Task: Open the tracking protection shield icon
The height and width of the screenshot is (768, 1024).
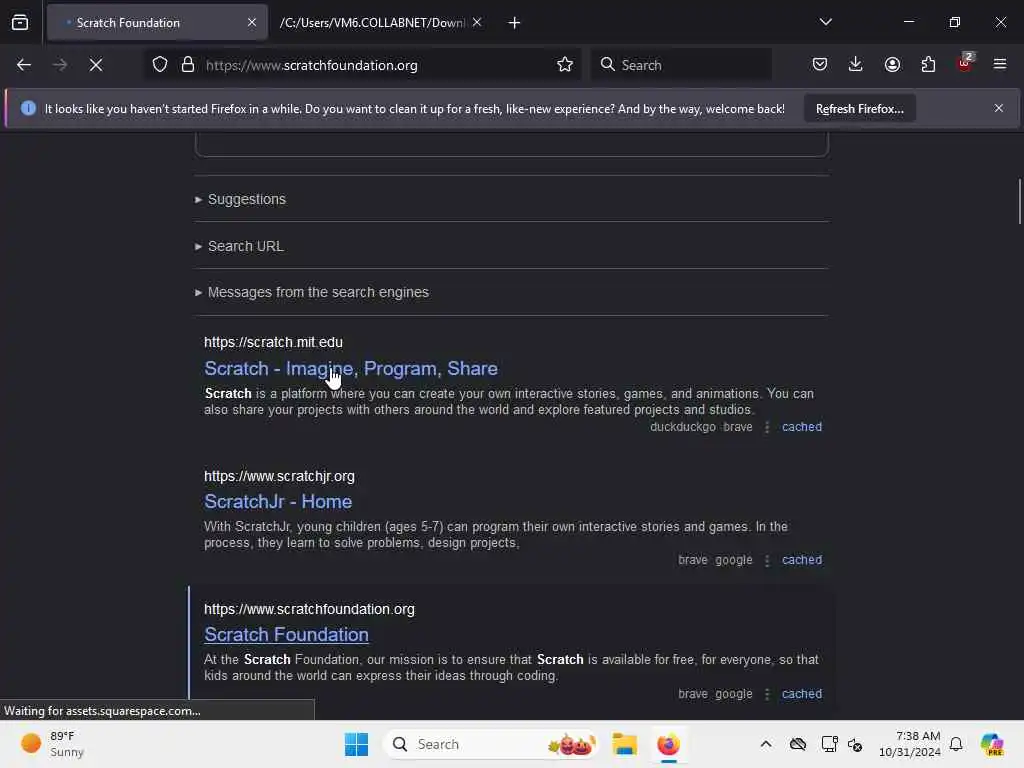Action: 160,65
